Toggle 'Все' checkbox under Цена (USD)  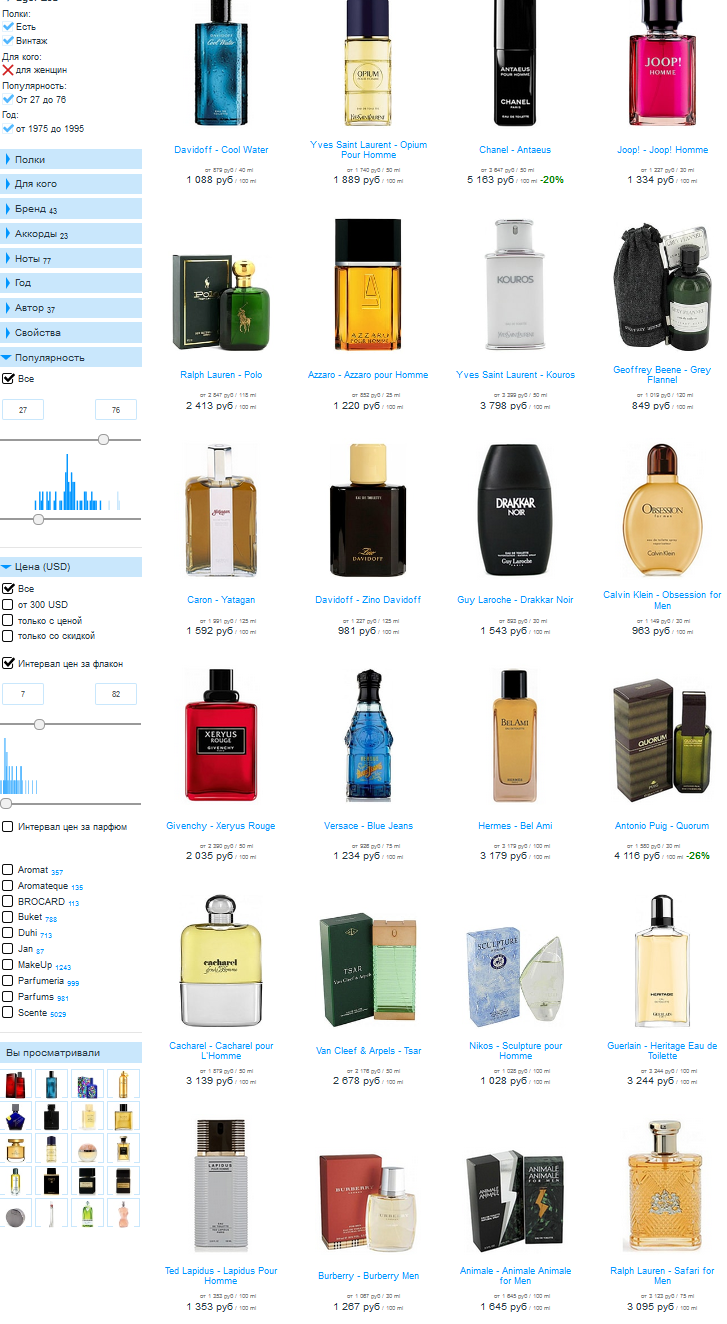[8, 589]
